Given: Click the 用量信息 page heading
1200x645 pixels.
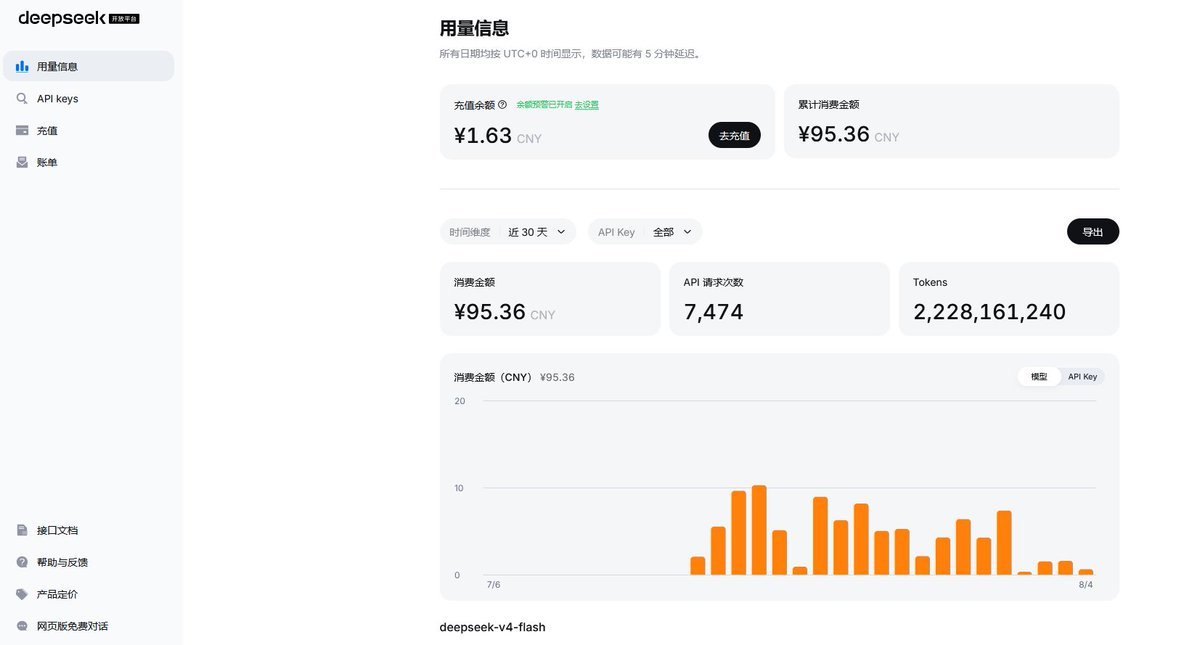Looking at the screenshot, I should coord(475,28).
